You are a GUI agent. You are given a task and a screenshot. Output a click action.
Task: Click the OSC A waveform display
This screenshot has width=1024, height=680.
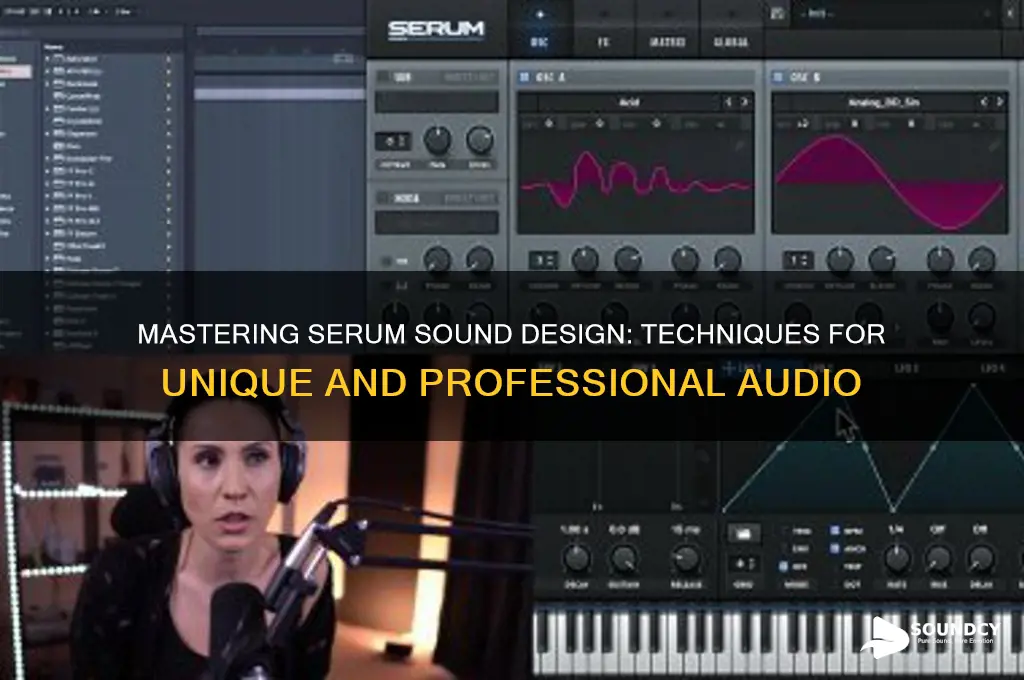click(635, 181)
